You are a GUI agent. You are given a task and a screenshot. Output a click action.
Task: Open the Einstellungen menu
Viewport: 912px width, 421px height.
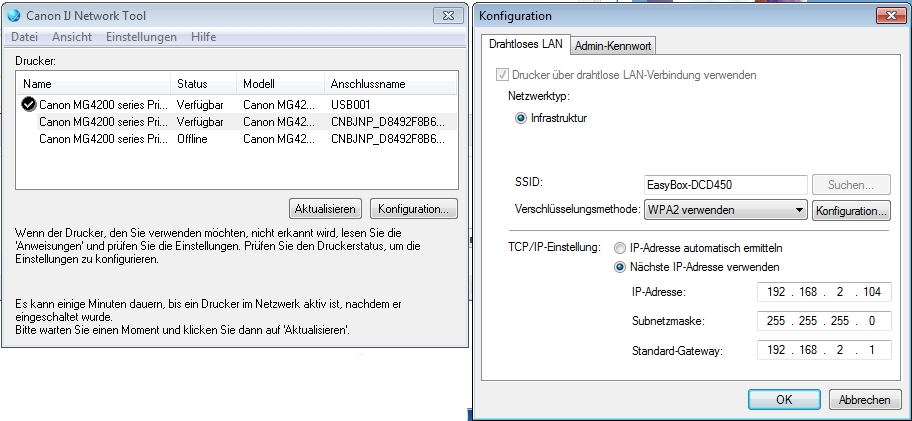click(x=141, y=37)
